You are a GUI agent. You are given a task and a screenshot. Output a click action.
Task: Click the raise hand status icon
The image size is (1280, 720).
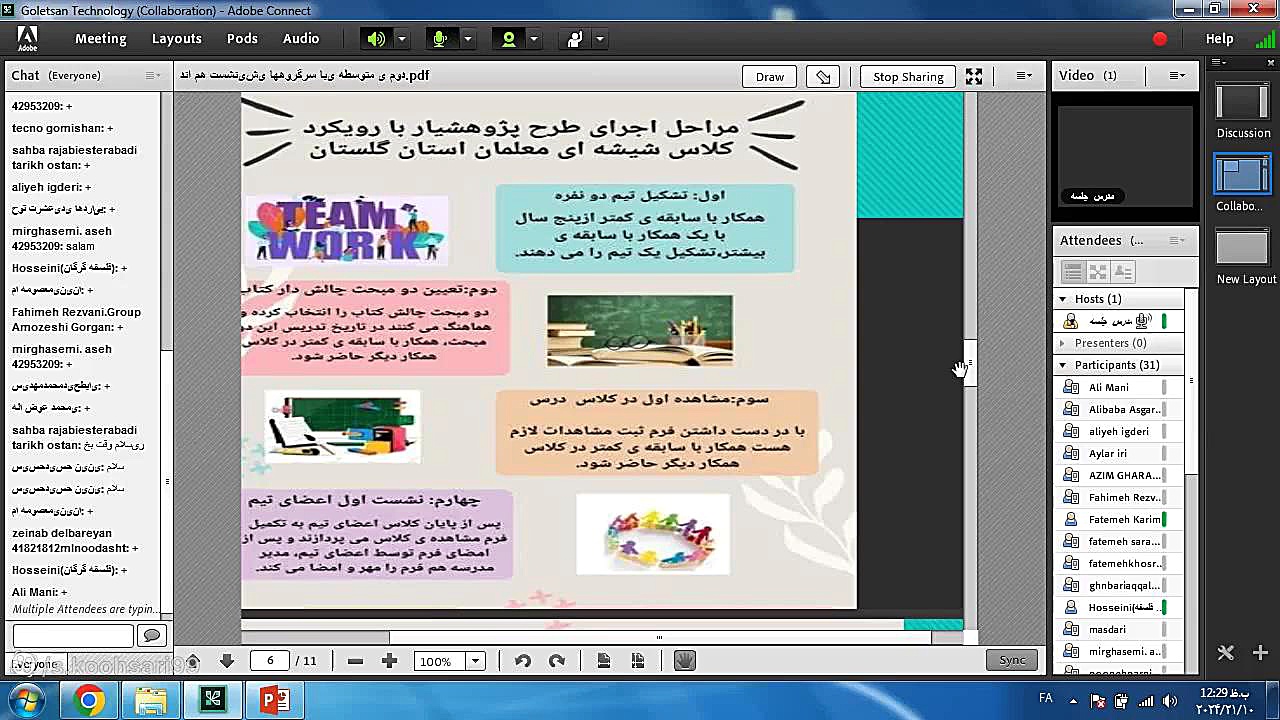point(575,39)
